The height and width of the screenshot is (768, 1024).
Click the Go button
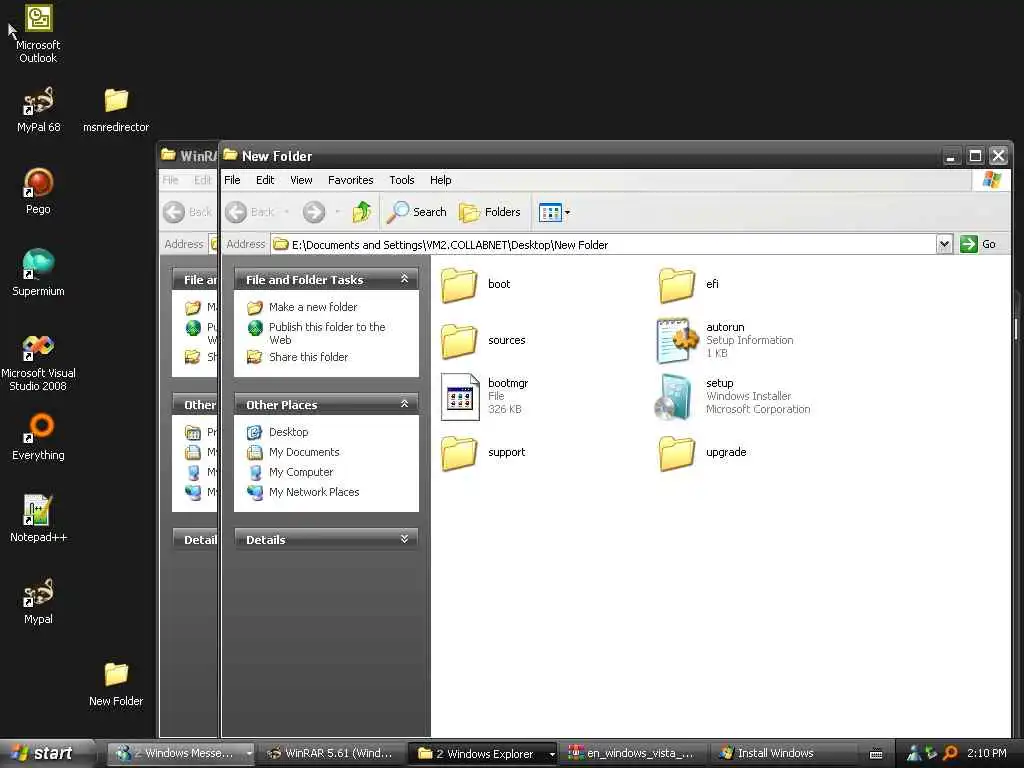tap(978, 244)
